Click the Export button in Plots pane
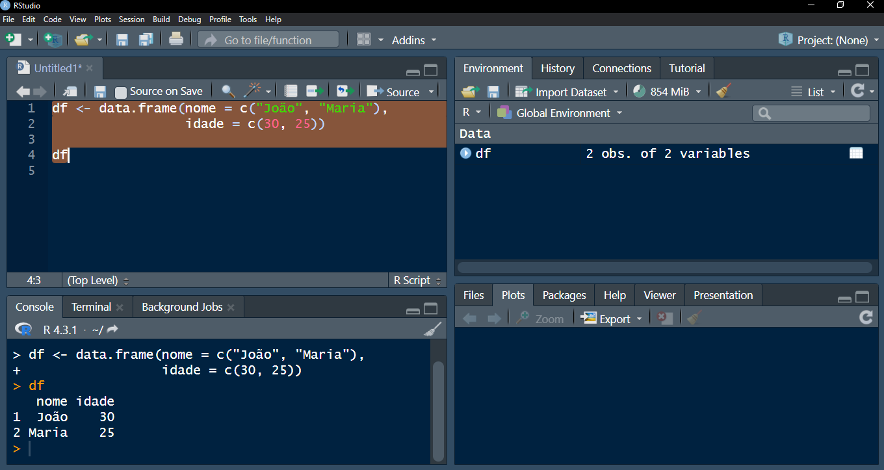 click(x=611, y=318)
